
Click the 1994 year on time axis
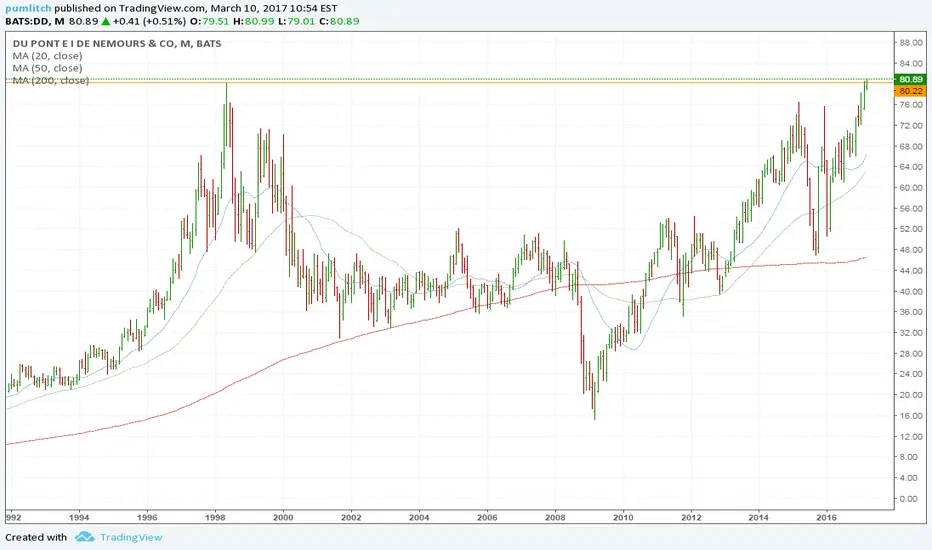[x=79, y=517]
